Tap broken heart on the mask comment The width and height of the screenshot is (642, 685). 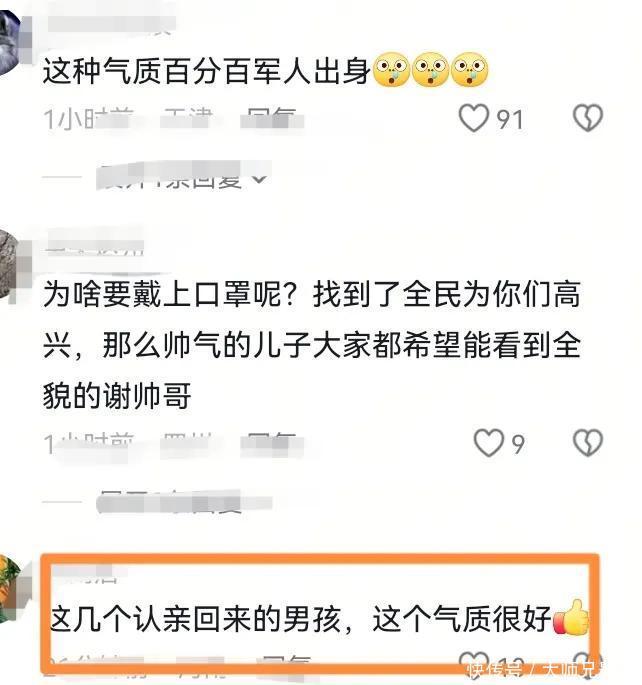click(x=588, y=443)
